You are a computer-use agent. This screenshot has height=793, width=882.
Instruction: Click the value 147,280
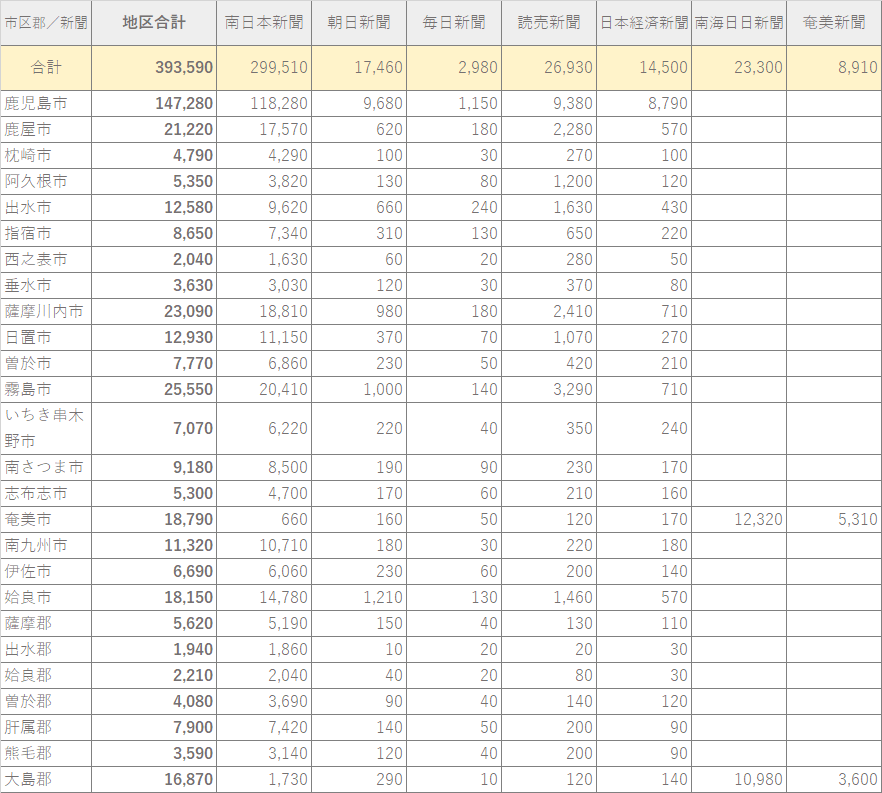(x=184, y=103)
